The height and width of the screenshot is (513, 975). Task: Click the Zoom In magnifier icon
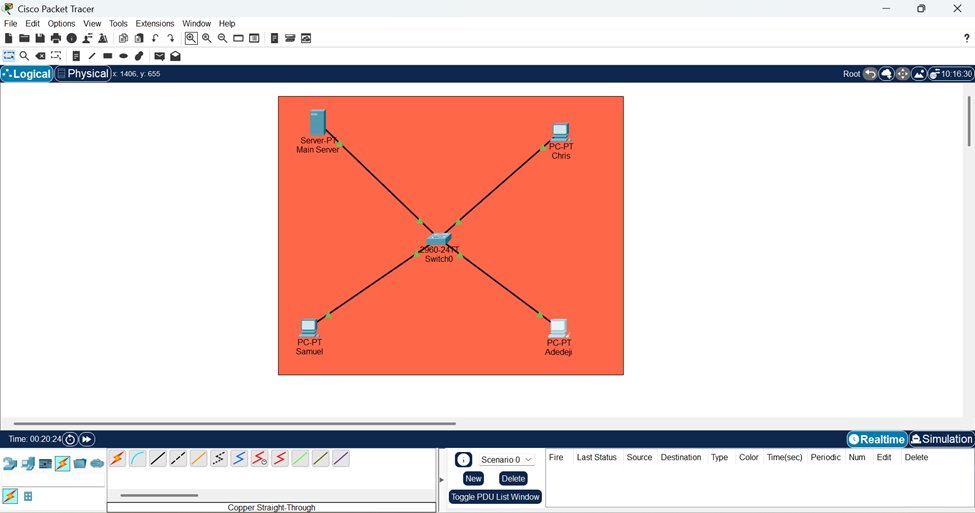tap(206, 39)
